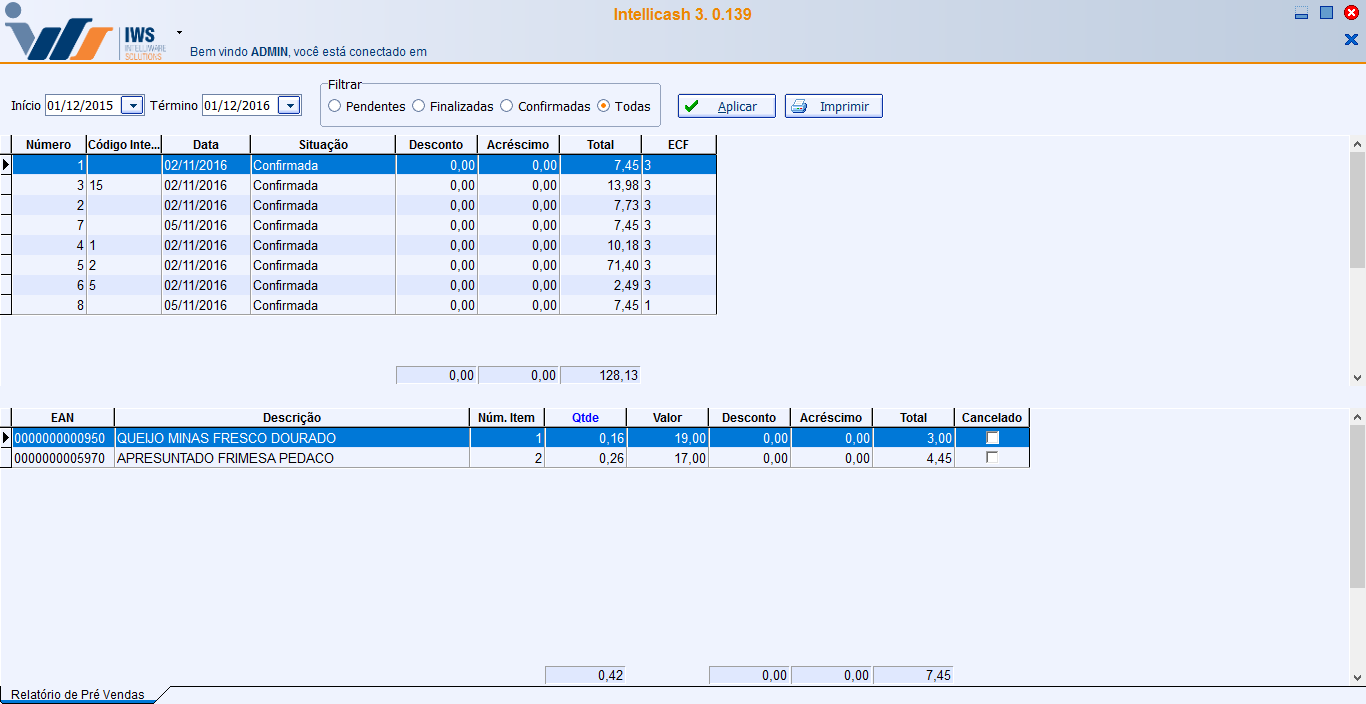Click the Valor column header
The width and height of the screenshot is (1366, 704).
coord(667,418)
